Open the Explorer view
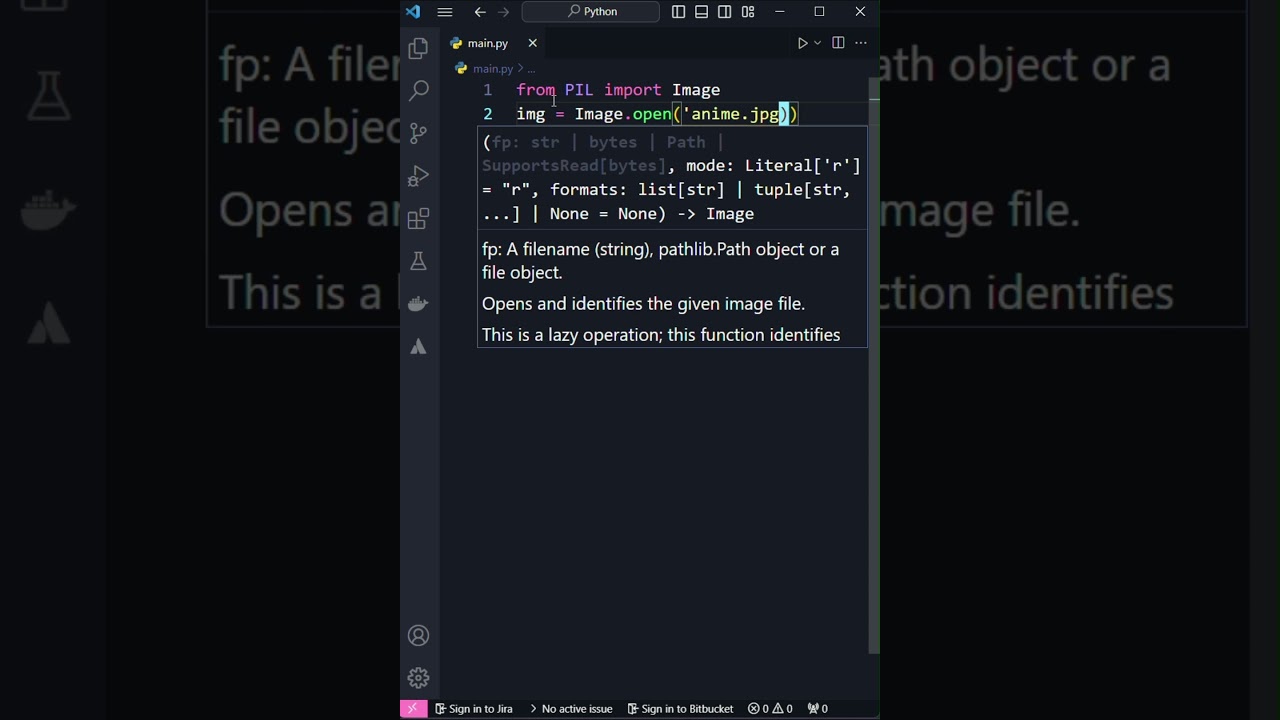This screenshot has width=1280, height=720. (x=418, y=48)
